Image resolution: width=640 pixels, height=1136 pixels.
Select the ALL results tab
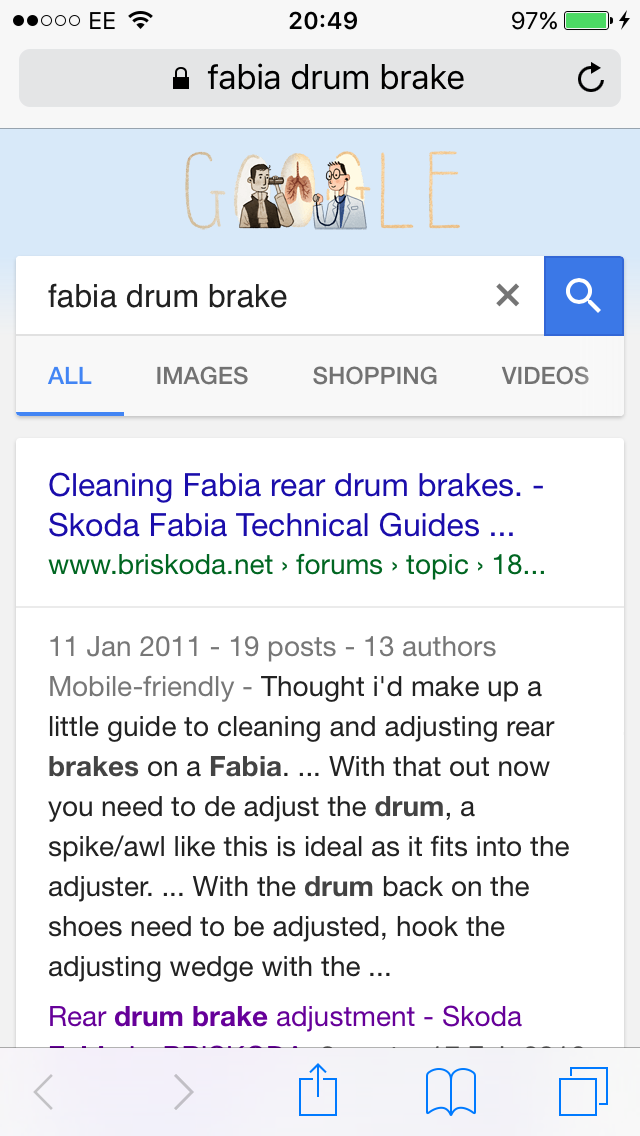coord(69,376)
